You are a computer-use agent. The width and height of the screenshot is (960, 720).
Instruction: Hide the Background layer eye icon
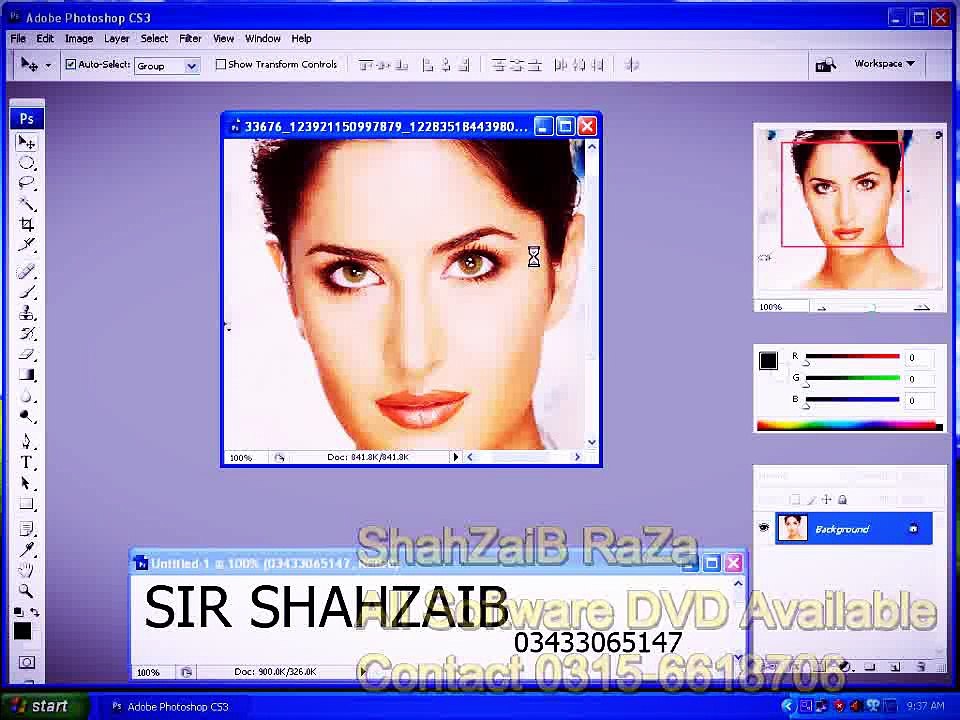tap(763, 527)
